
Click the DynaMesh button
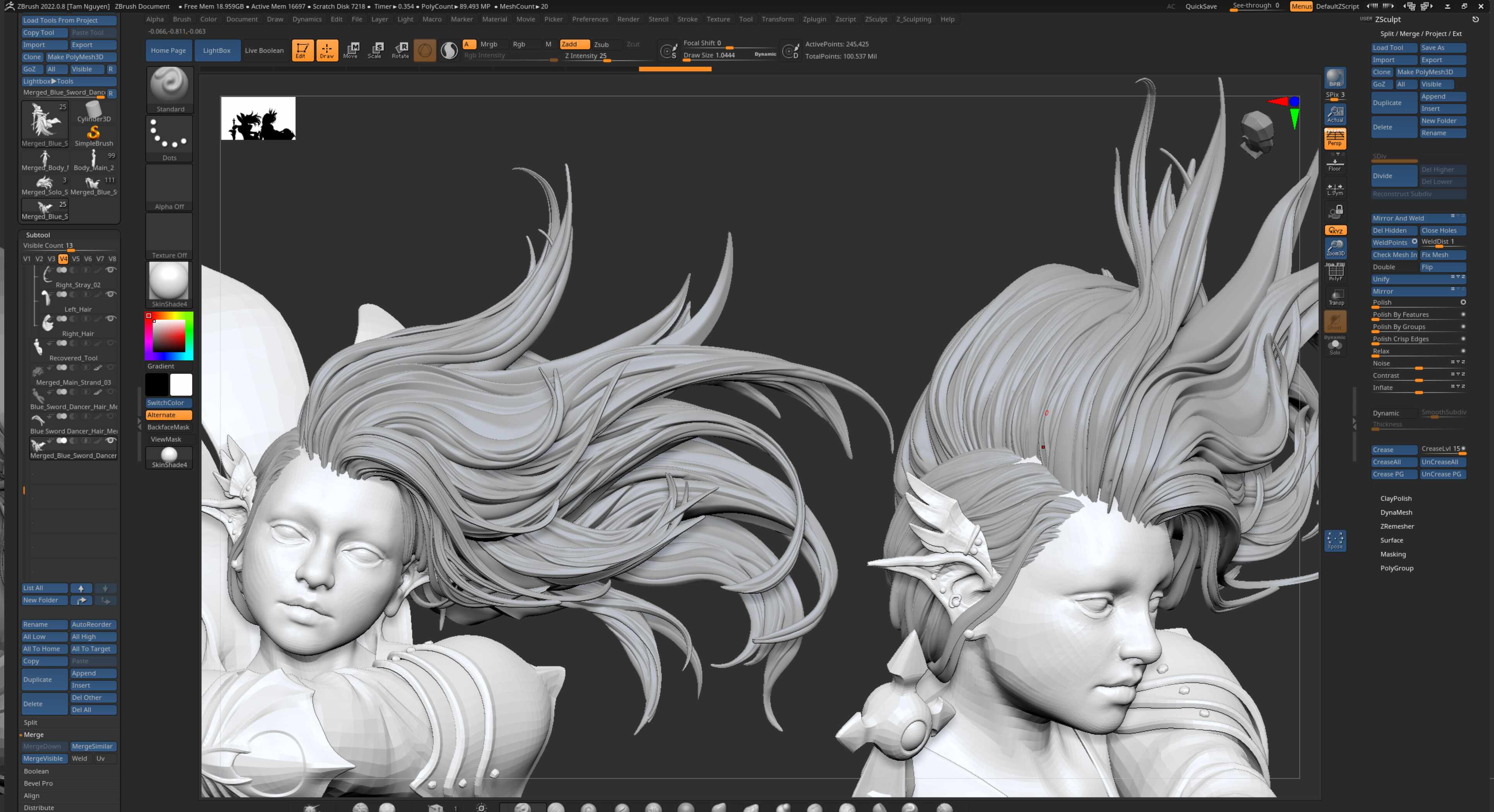click(1397, 512)
